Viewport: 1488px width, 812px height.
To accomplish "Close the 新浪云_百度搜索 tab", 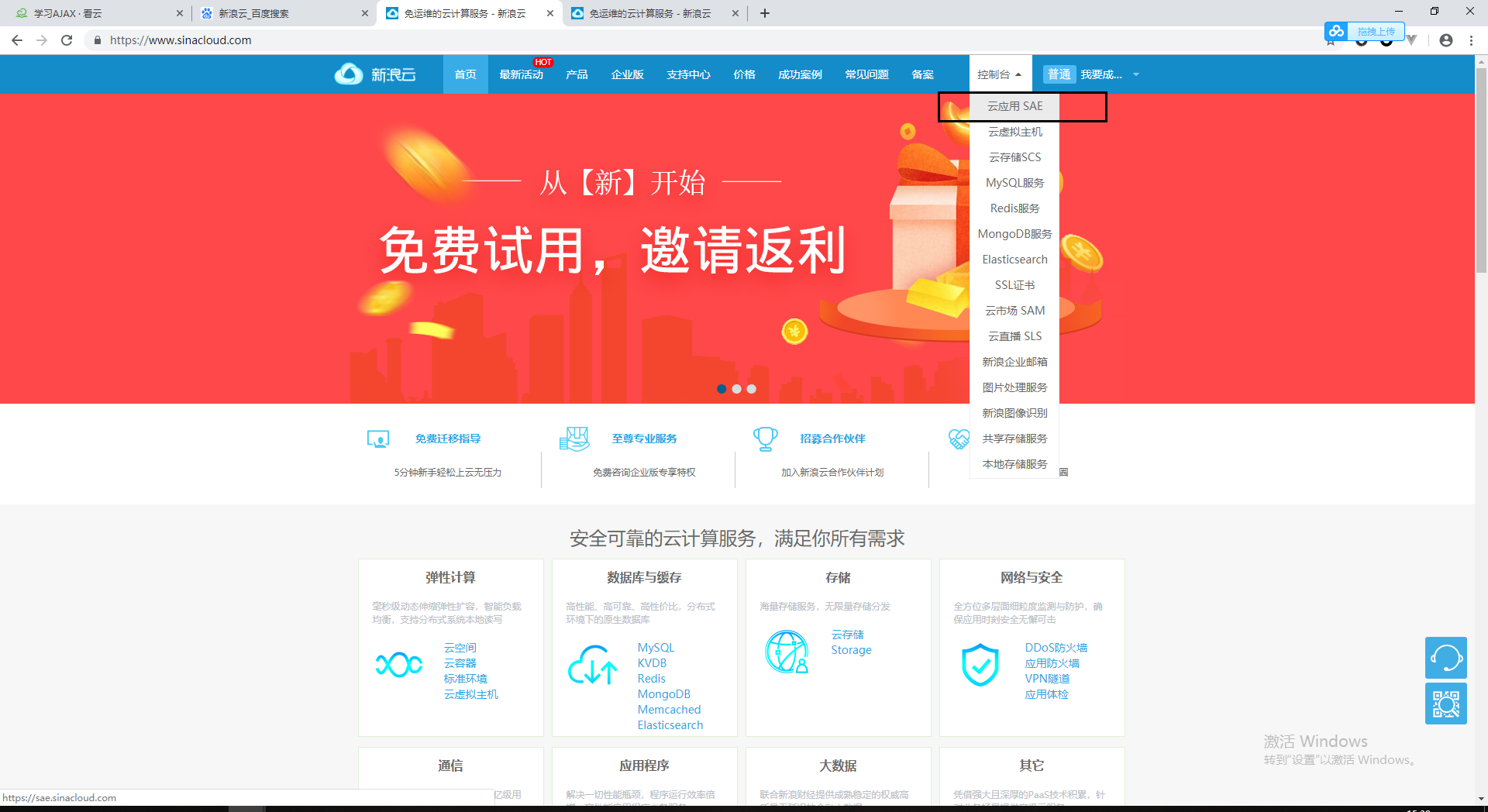I will pos(365,13).
